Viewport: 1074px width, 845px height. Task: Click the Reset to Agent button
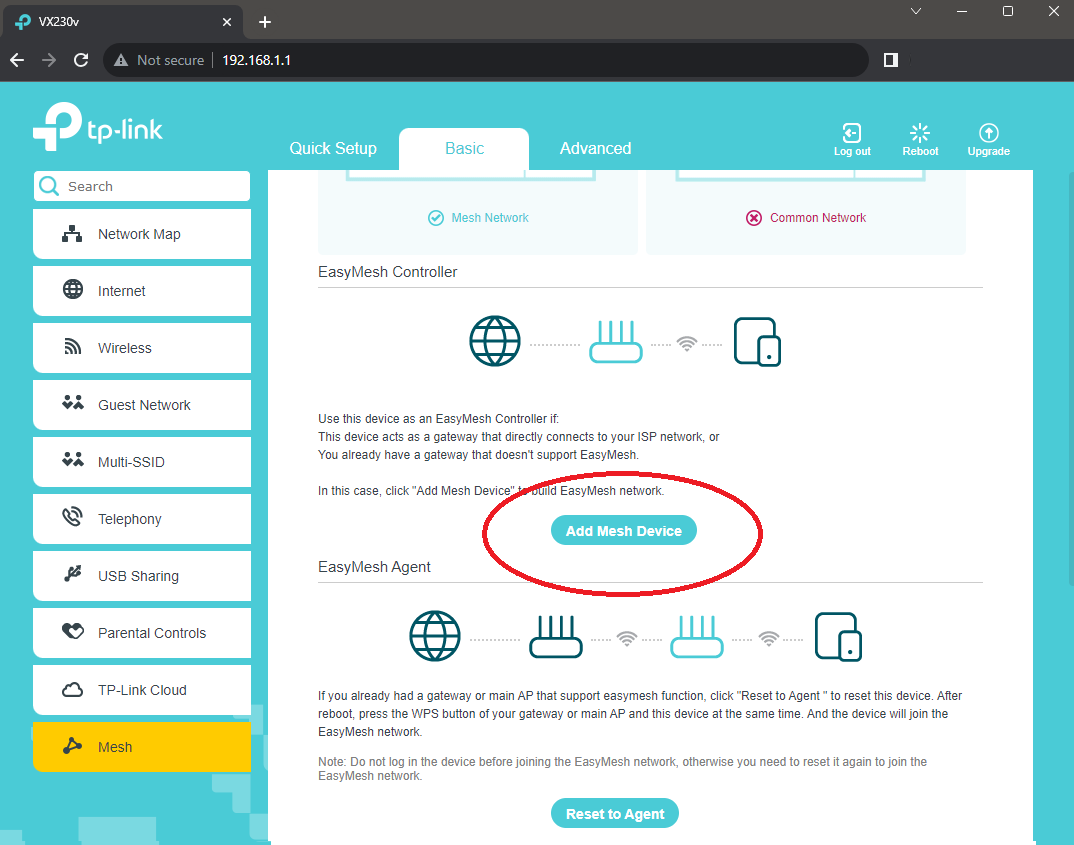pyautogui.click(x=615, y=814)
